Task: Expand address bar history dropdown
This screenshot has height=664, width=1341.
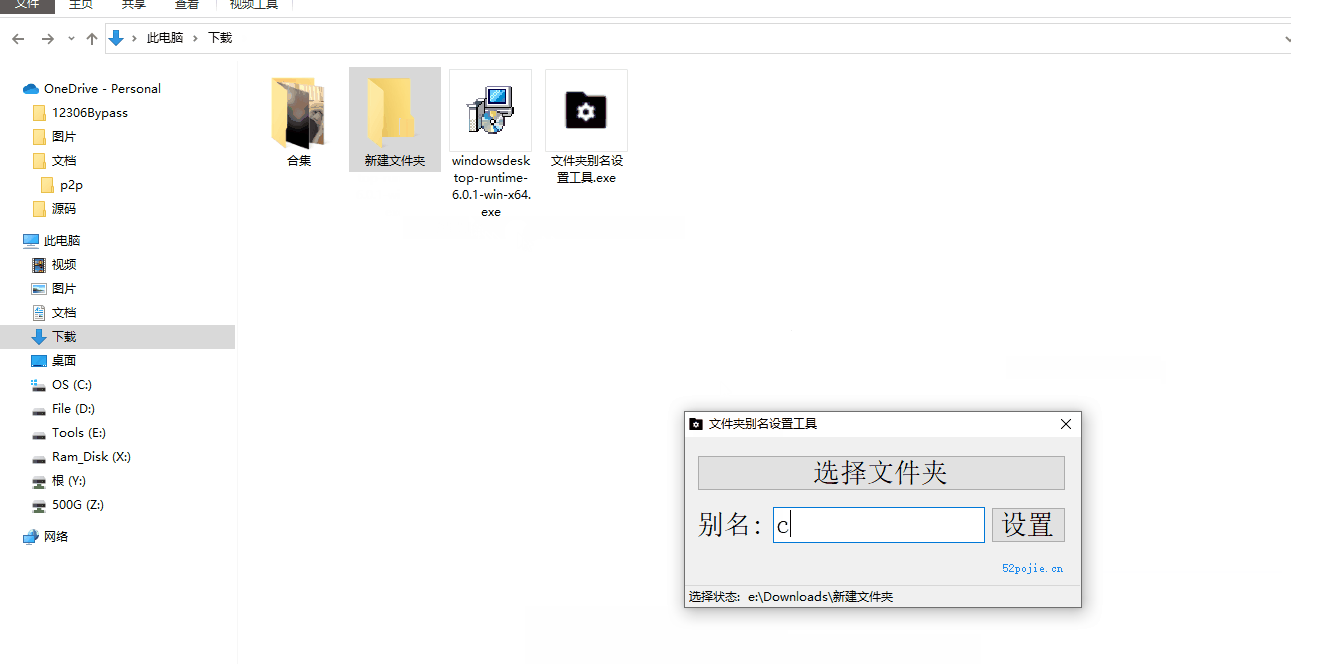Action: [1287, 39]
